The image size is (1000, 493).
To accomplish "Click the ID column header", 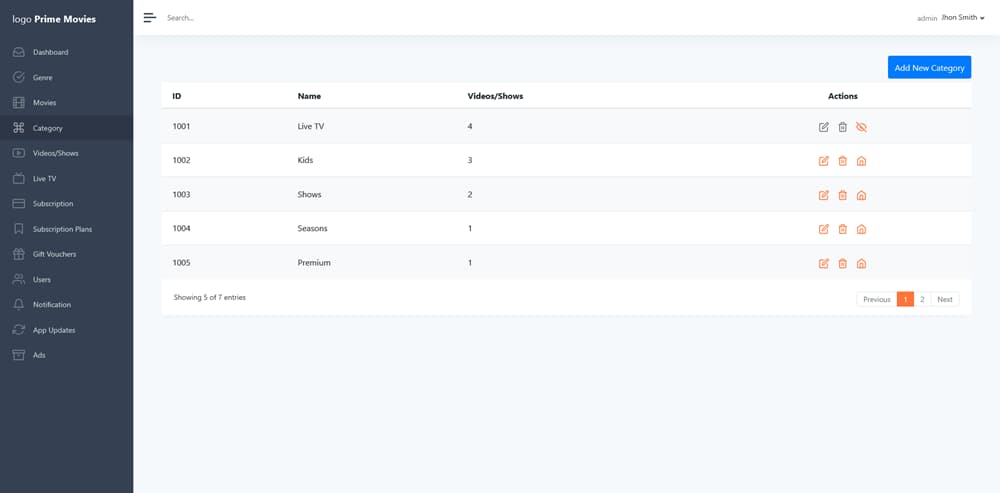I will 177,96.
